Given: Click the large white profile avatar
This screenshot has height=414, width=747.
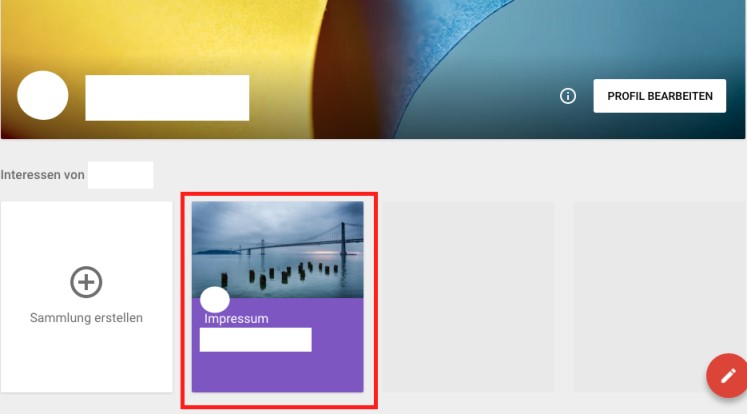Looking at the screenshot, I should [43, 95].
